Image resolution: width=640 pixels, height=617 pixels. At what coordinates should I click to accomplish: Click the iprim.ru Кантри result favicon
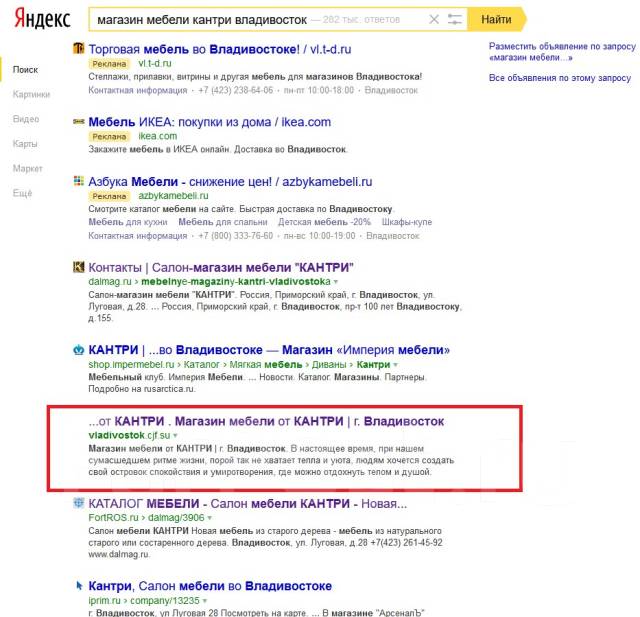pyautogui.click(x=79, y=585)
